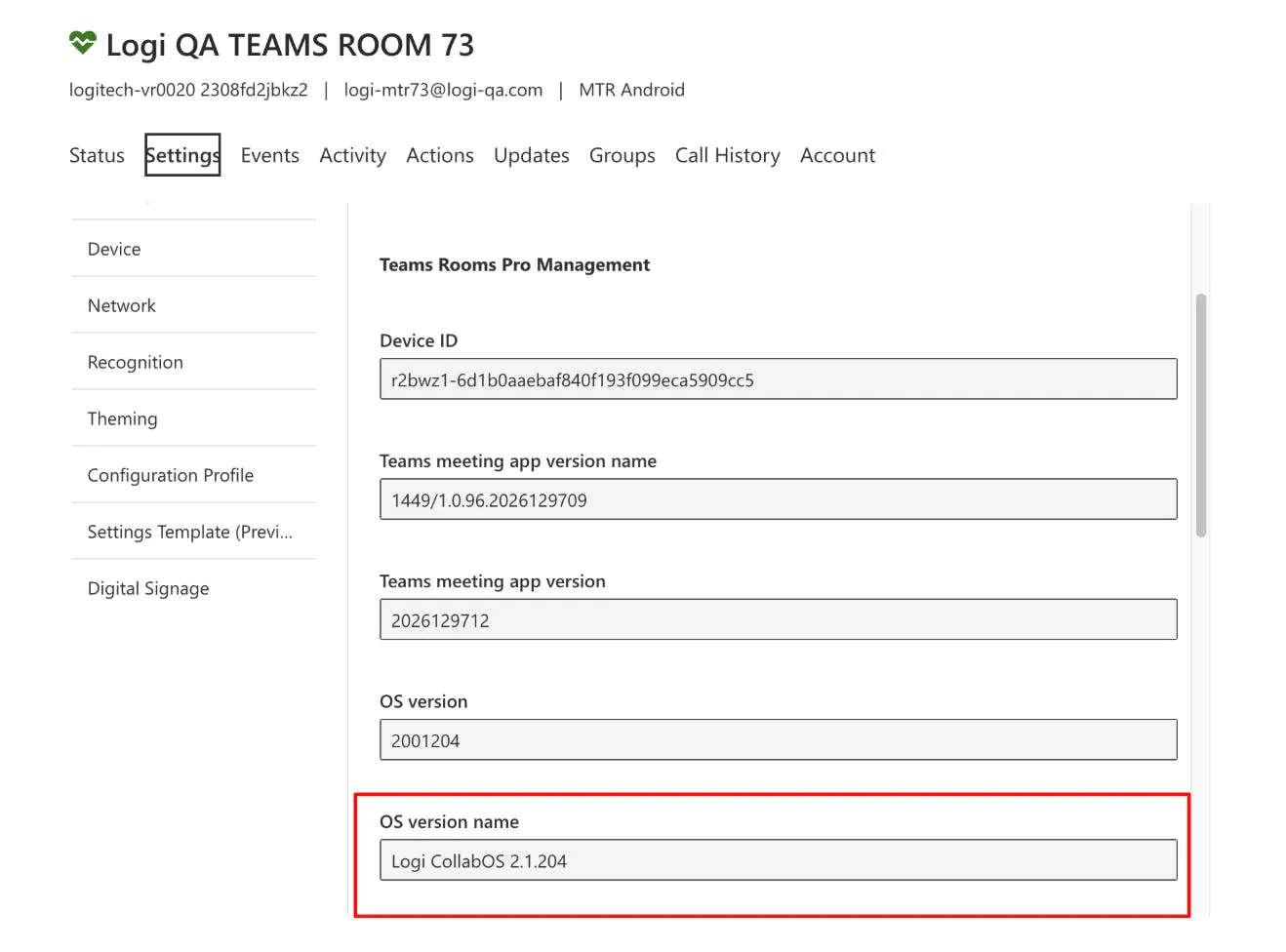Click the OS version name field
Viewport: 1286px width, 952px height.
click(x=778, y=860)
